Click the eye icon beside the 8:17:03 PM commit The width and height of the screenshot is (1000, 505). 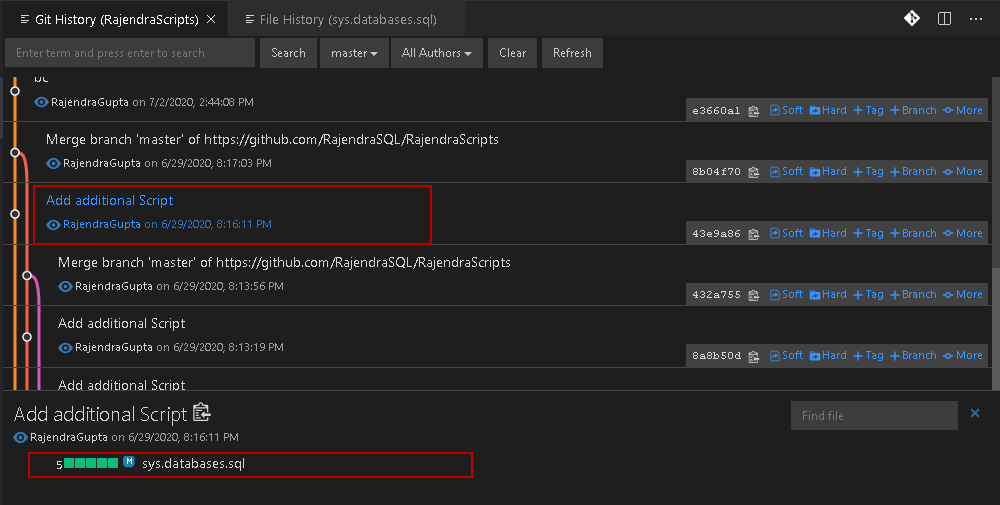pyautogui.click(x=54, y=163)
